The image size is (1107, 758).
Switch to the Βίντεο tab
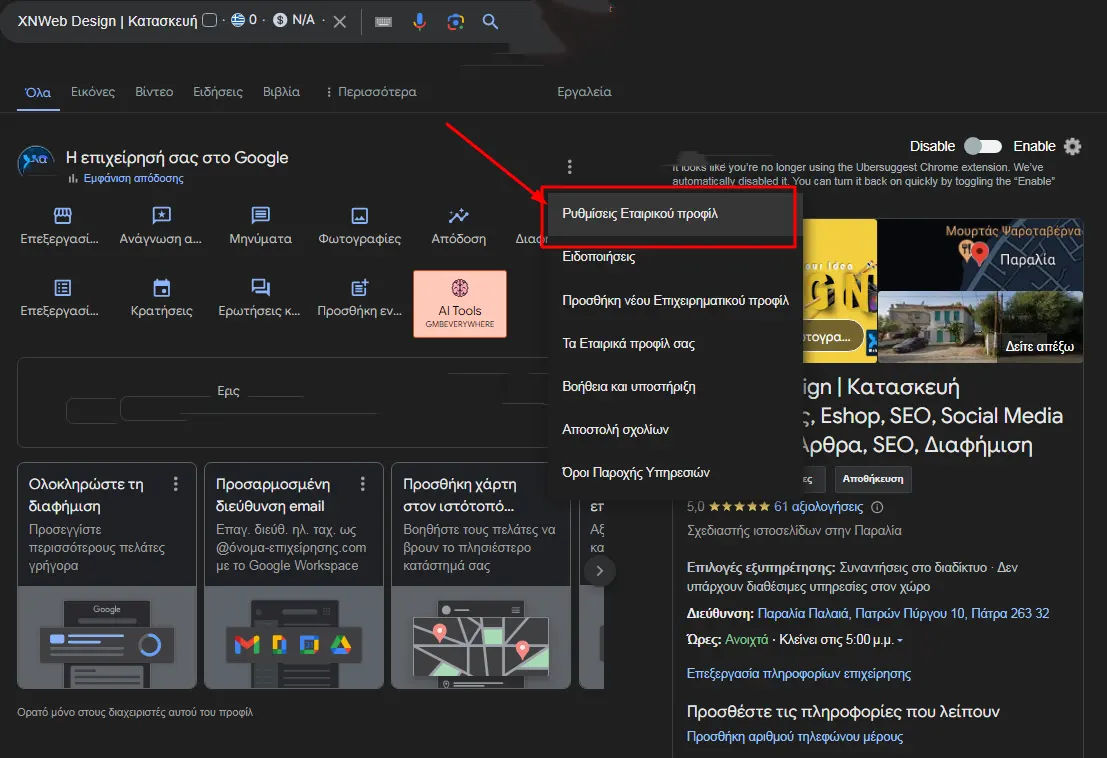click(x=154, y=92)
